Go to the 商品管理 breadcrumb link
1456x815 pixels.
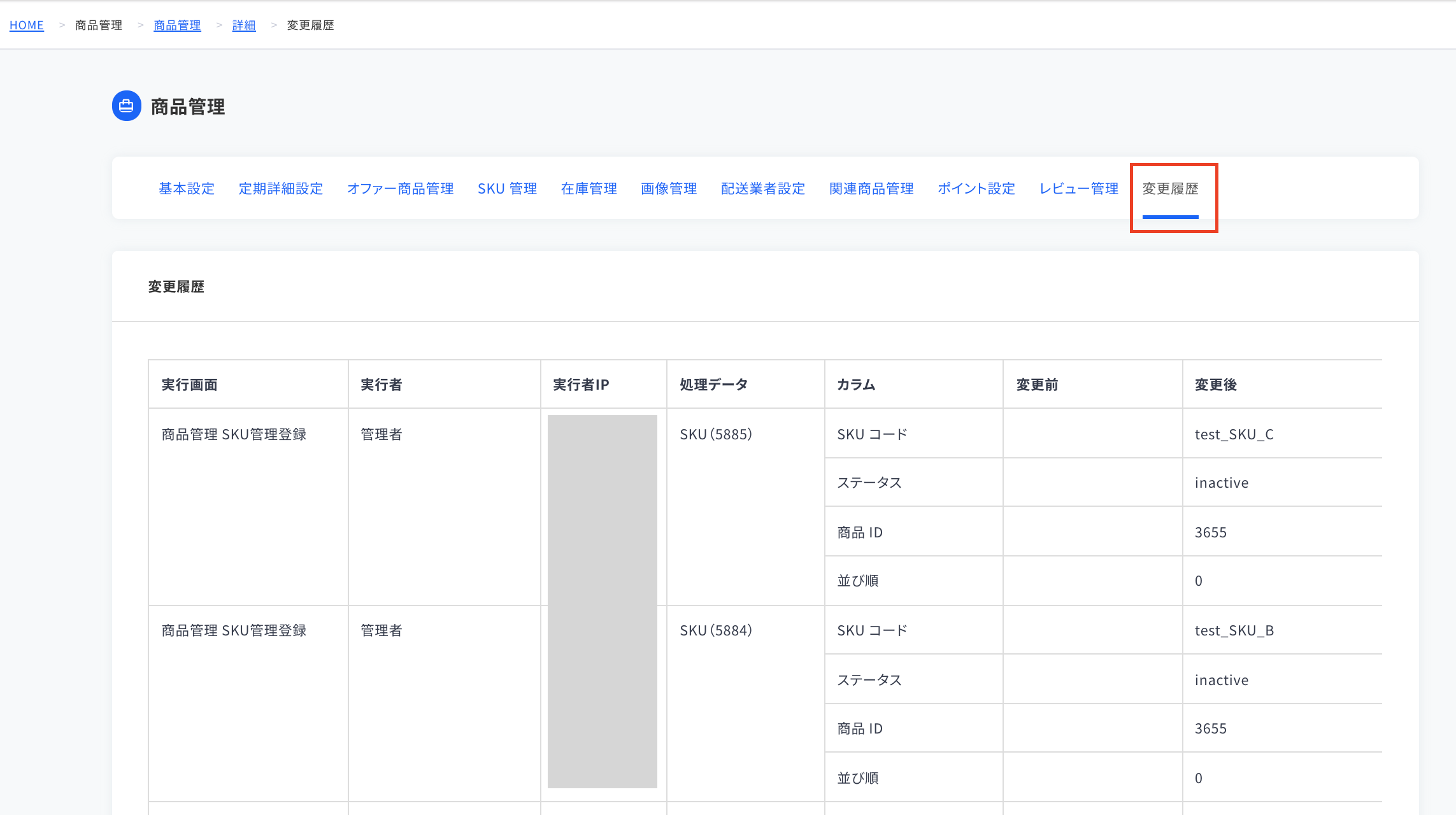[177, 25]
